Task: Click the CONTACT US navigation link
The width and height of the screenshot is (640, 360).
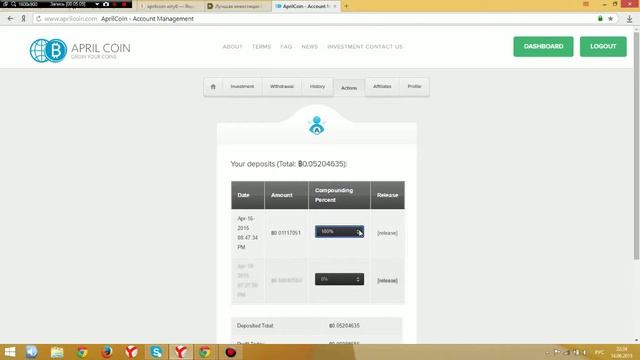Action: (384, 47)
